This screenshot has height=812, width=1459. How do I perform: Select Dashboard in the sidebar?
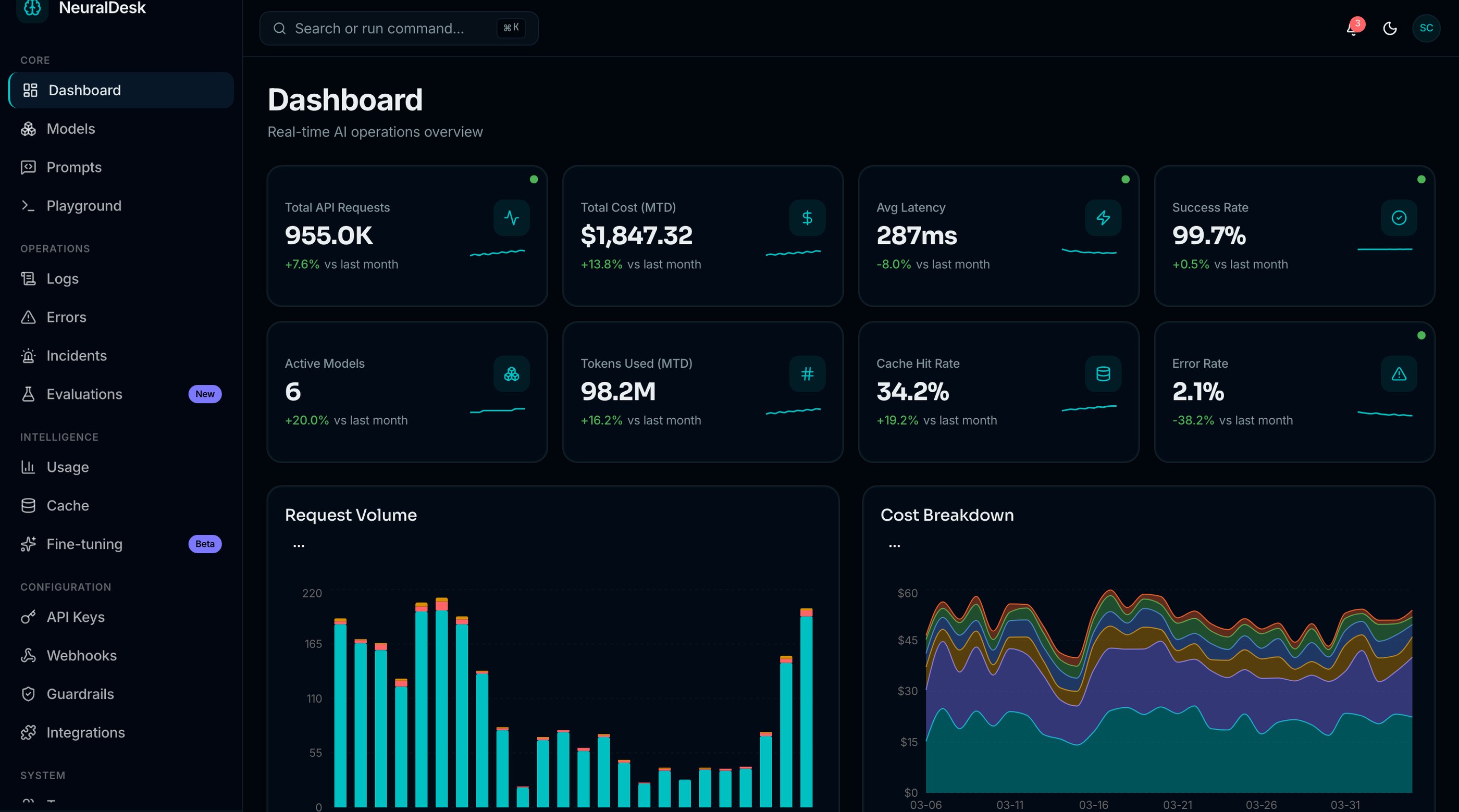[x=121, y=90]
